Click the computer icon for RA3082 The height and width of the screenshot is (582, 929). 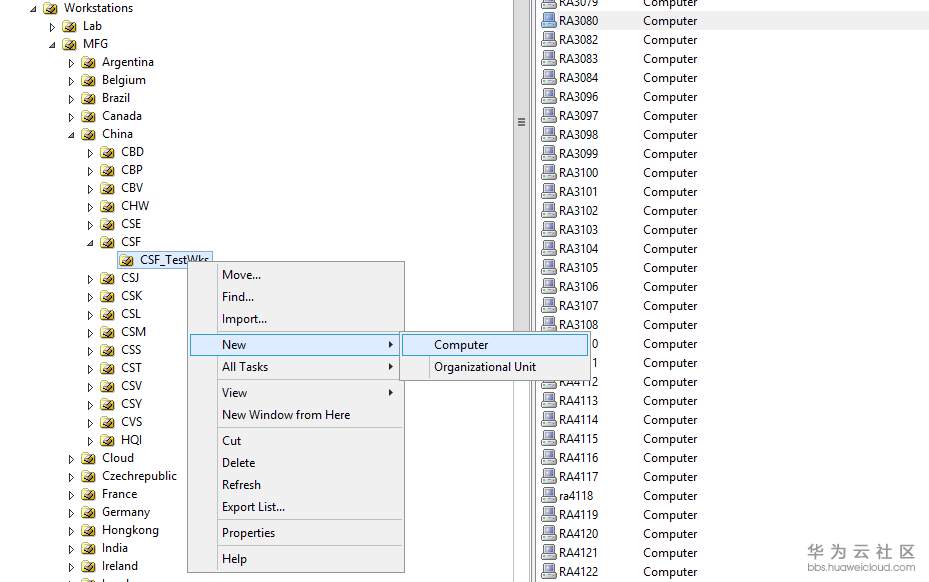tap(549, 39)
